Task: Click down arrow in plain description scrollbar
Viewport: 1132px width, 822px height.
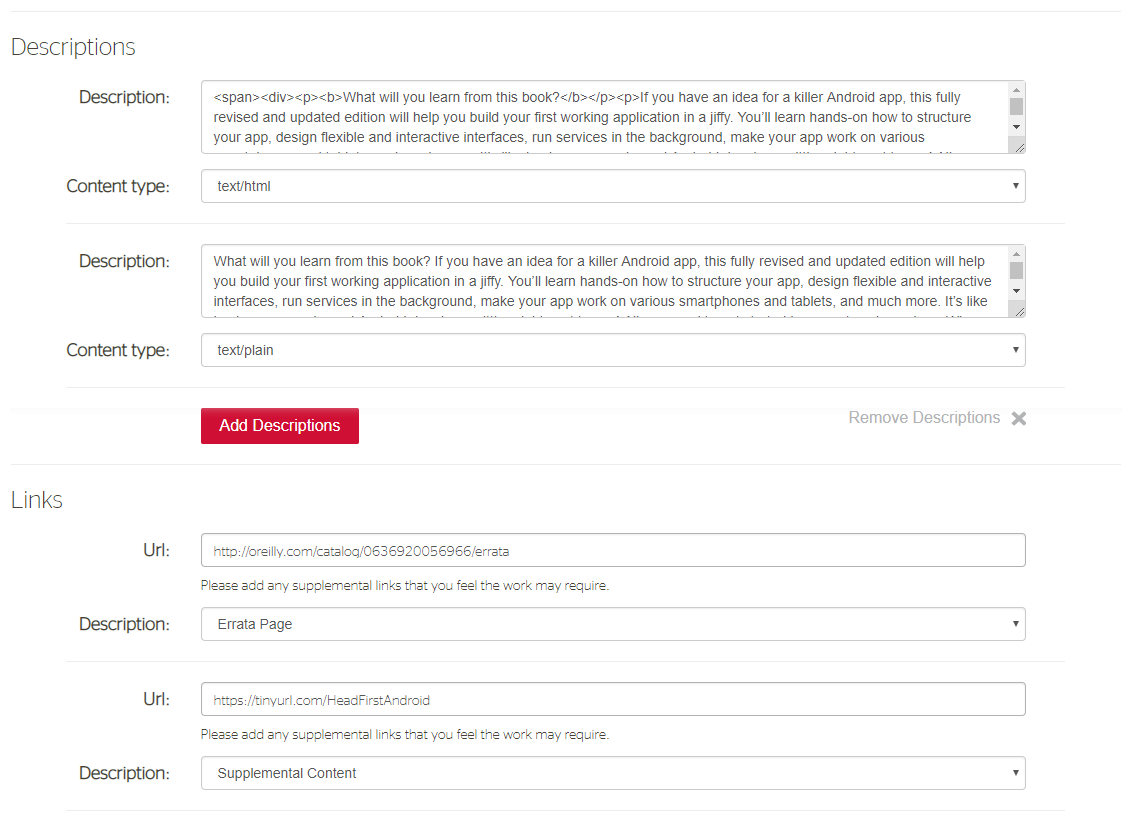Action: 1016,291
